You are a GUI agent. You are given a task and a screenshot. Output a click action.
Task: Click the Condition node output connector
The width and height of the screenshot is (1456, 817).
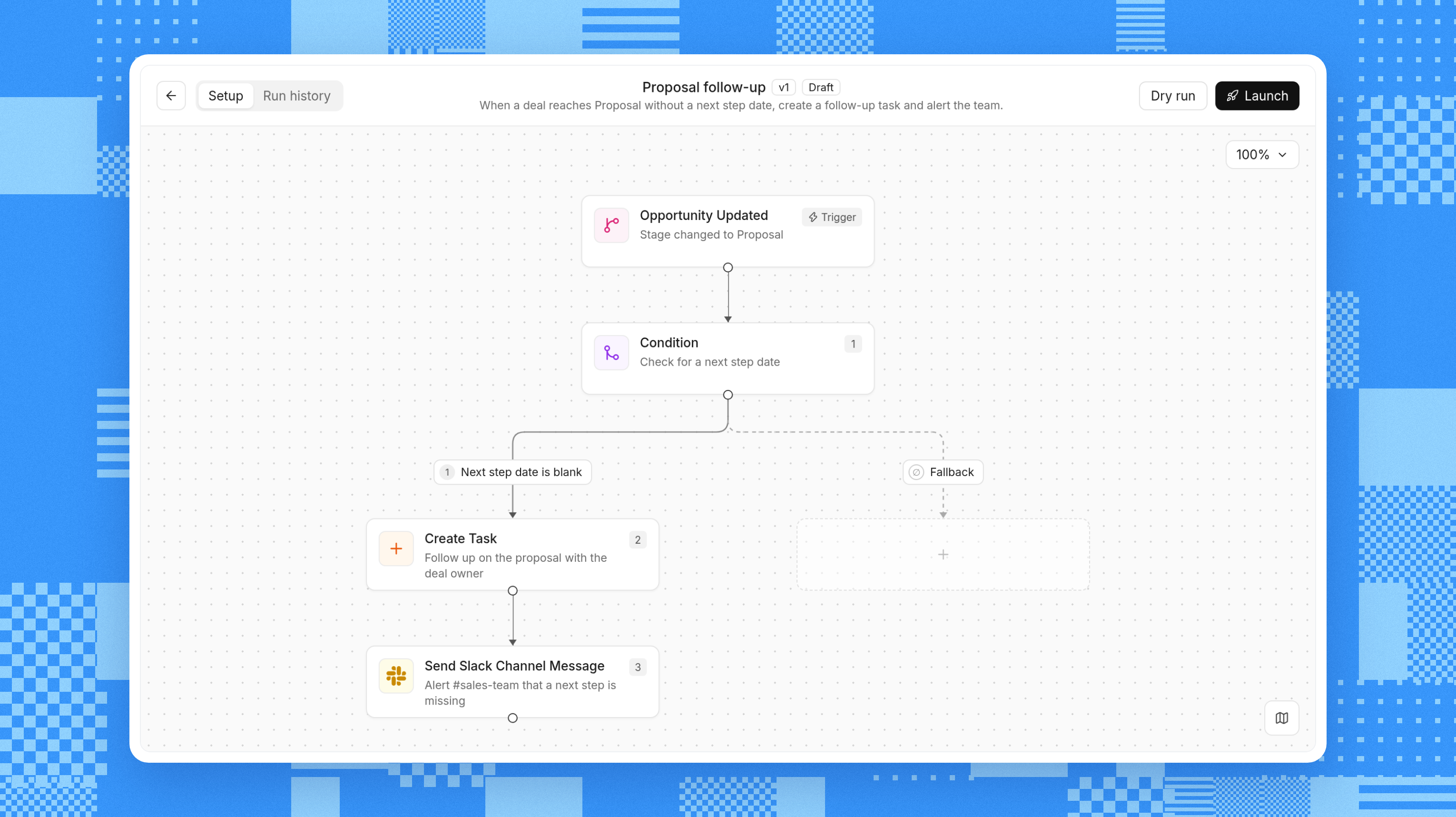(728, 395)
